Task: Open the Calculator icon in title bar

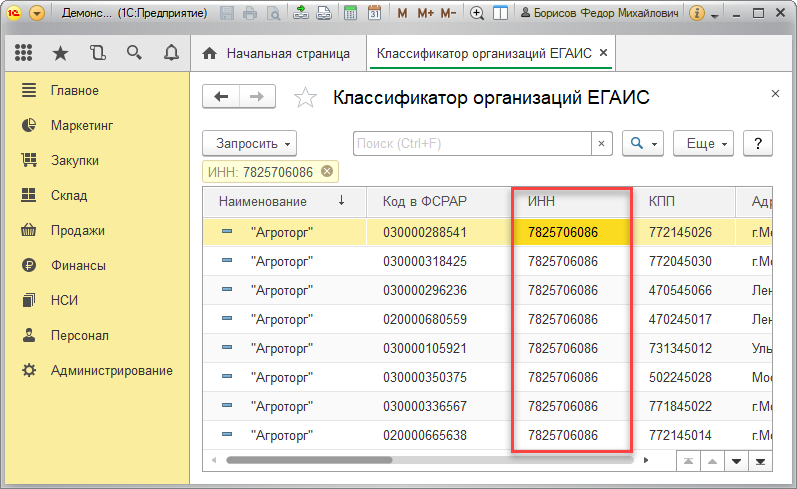Action: (350, 13)
